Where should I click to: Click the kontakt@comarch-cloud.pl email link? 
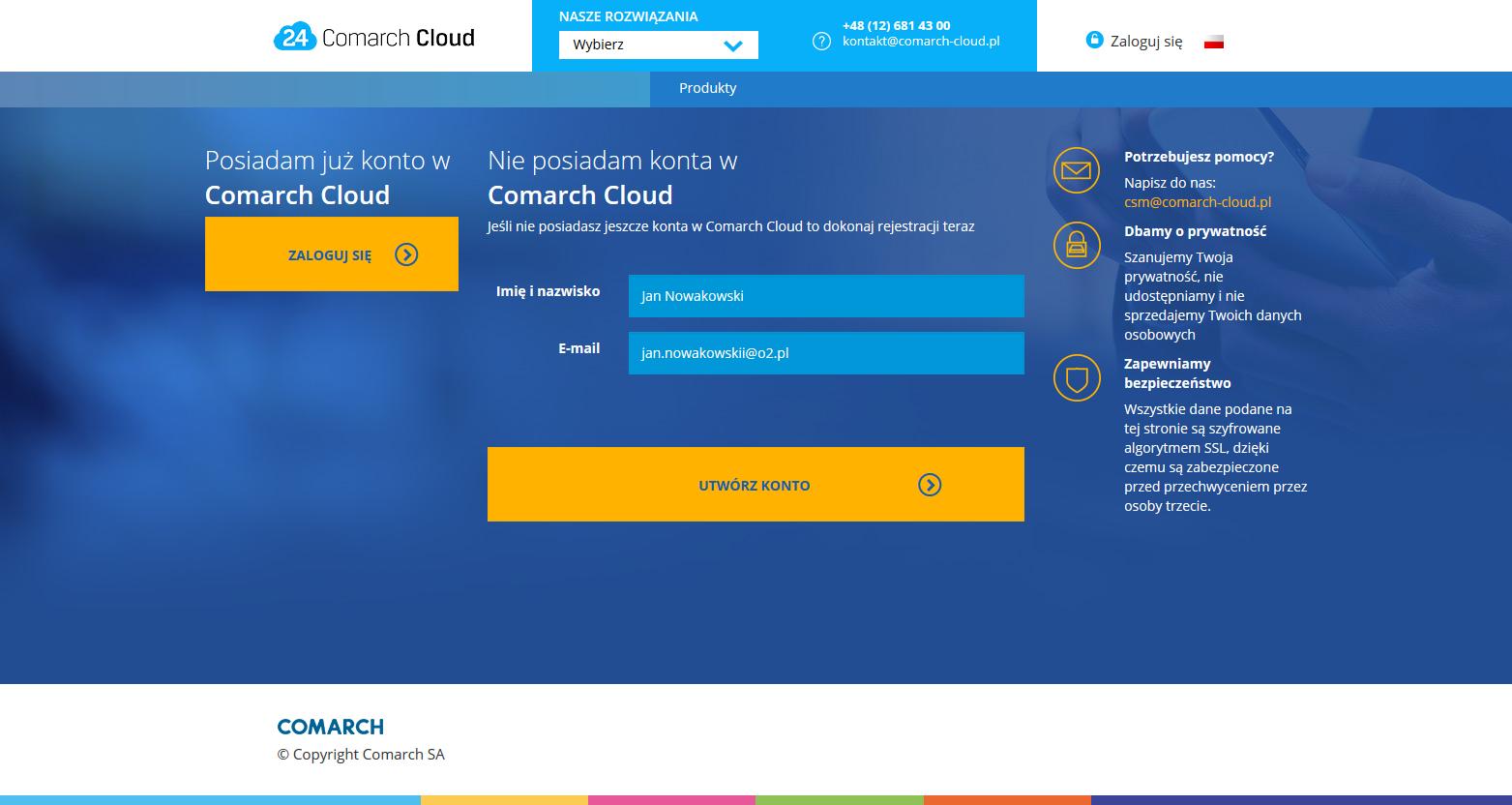(x=921, y=42)
